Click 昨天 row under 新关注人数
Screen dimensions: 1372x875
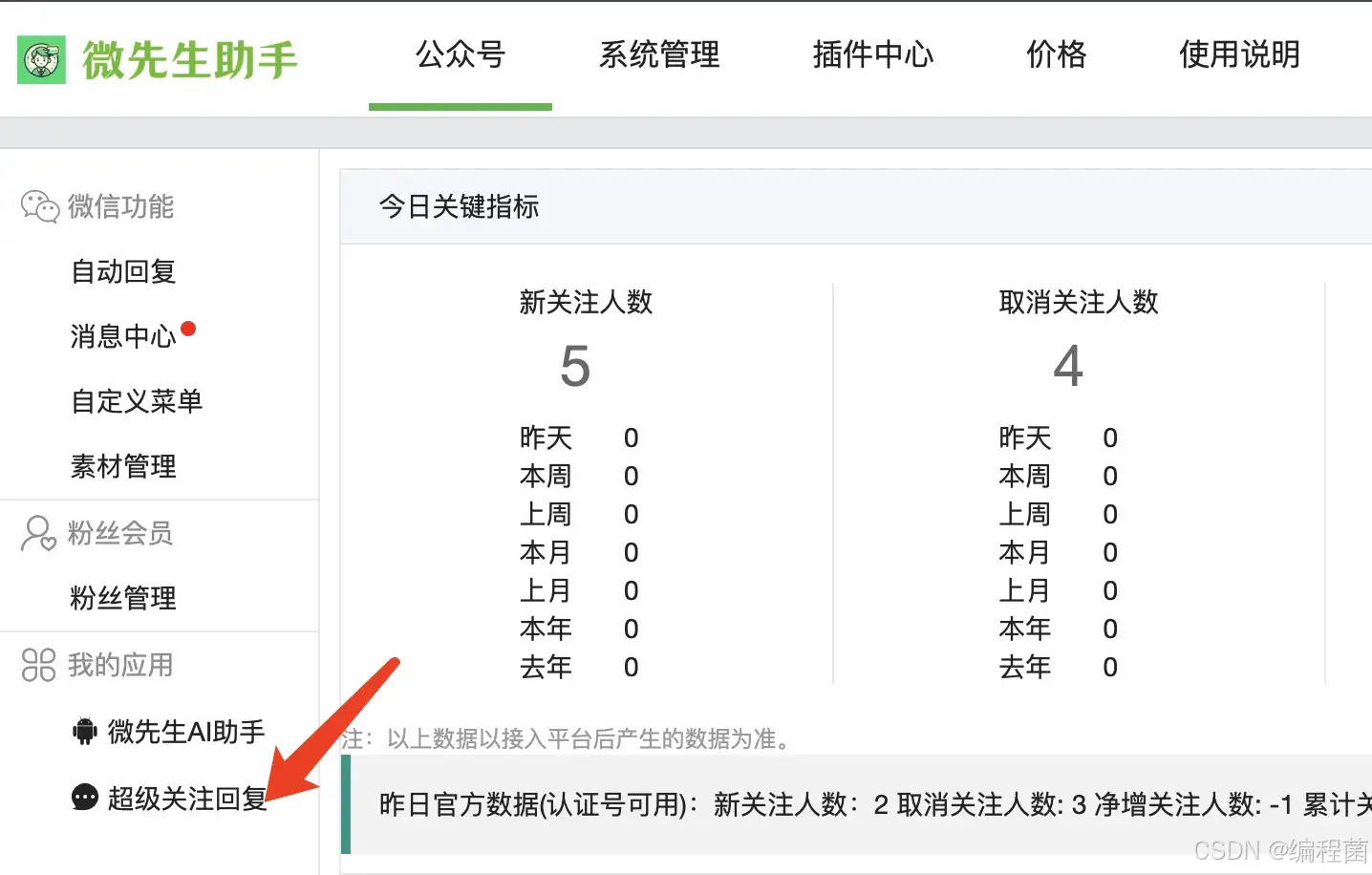coord(579,437)
